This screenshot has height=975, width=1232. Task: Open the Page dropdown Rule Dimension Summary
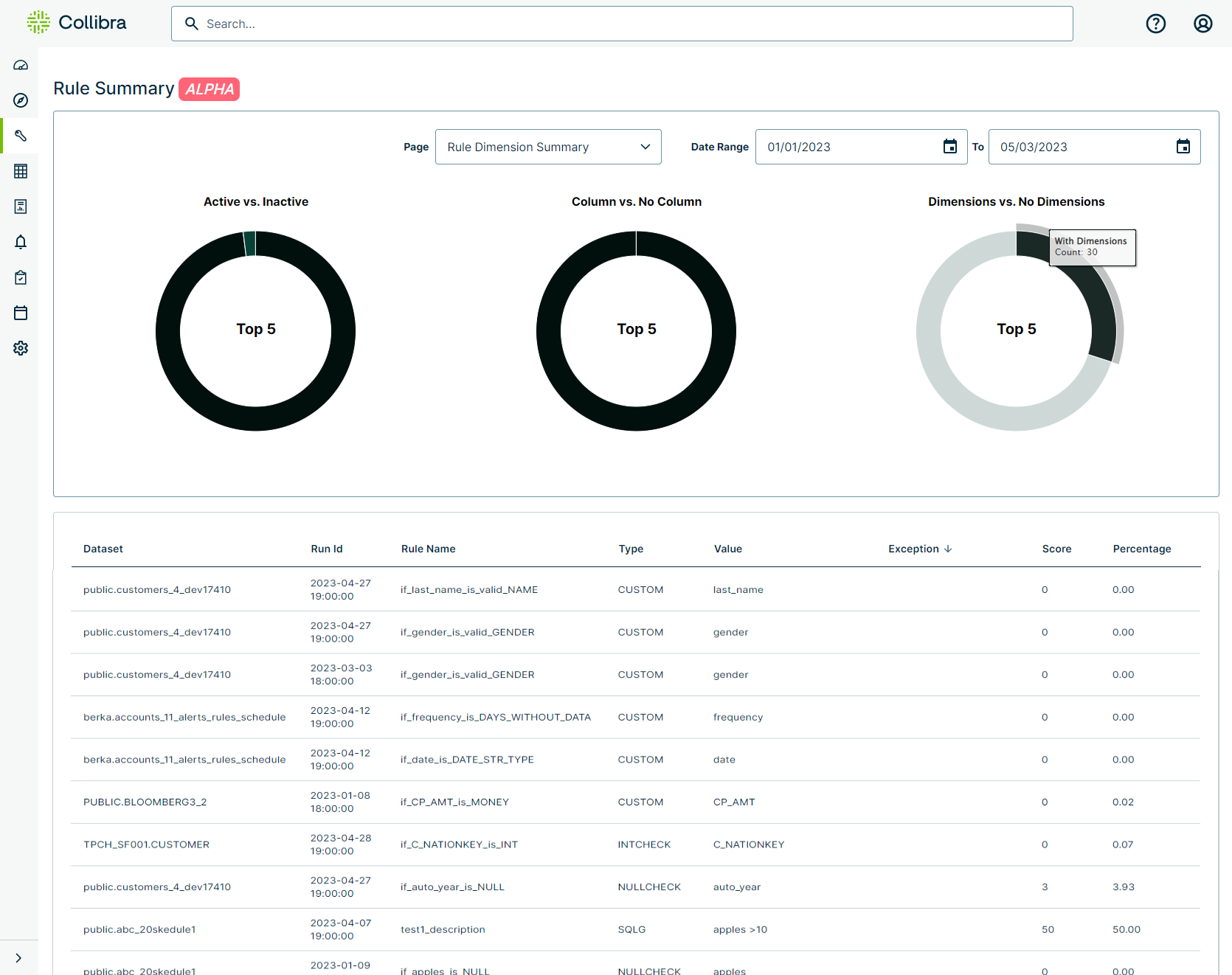(548, 147)
